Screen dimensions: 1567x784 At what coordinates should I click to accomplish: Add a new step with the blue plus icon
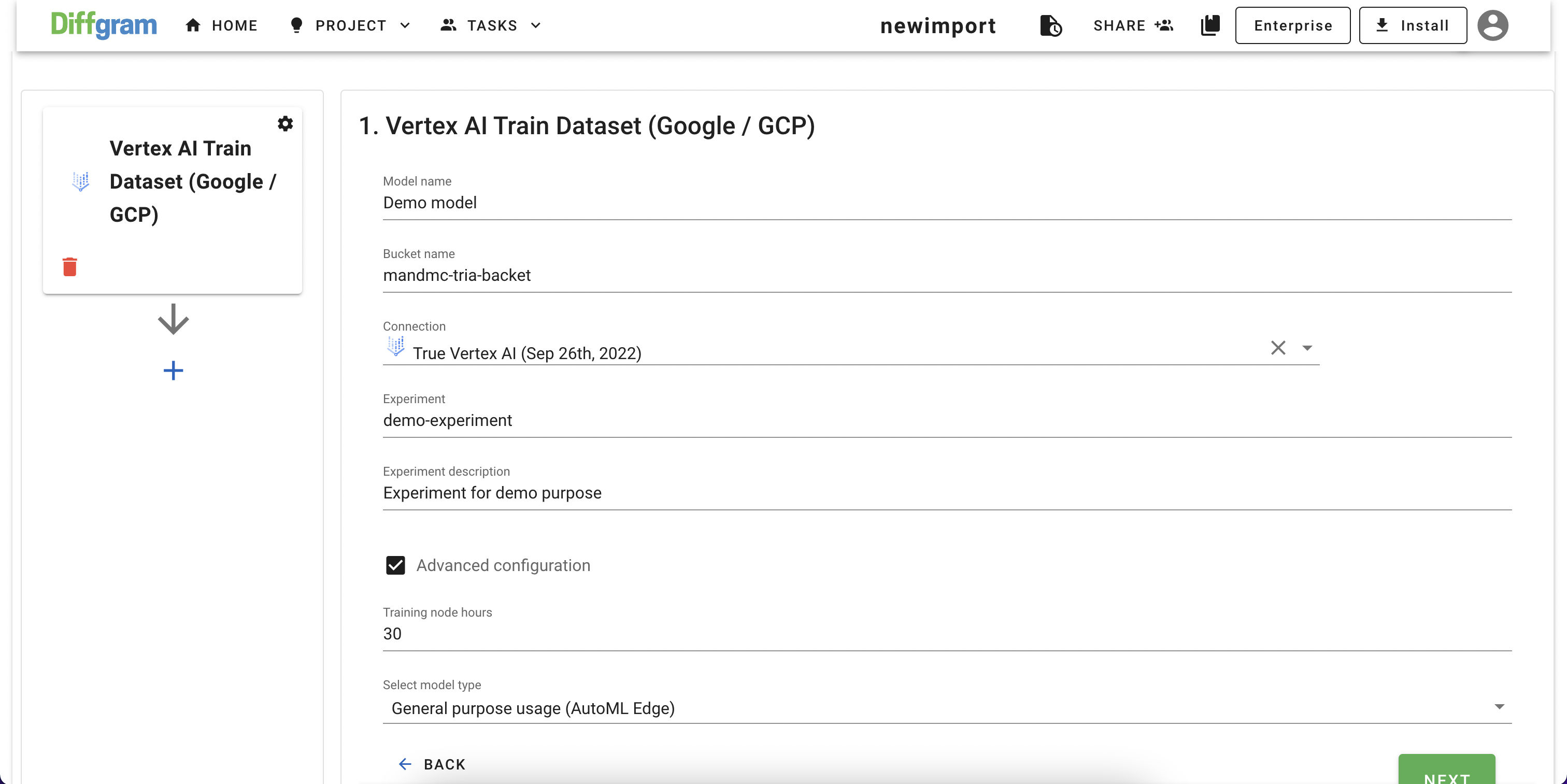(174, 370)
